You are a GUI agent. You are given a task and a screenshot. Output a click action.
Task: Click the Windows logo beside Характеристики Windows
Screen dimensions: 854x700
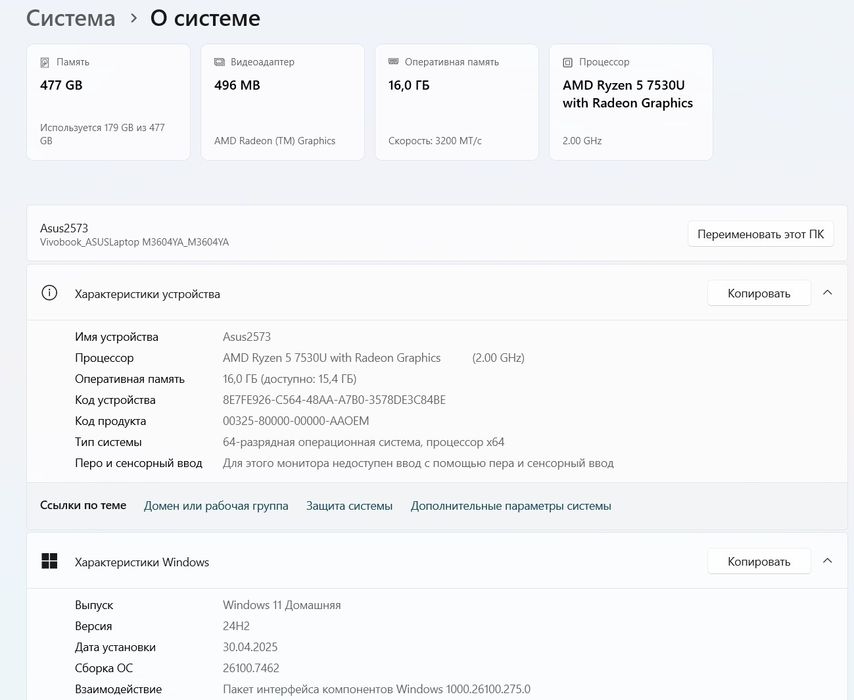[49, 561]
